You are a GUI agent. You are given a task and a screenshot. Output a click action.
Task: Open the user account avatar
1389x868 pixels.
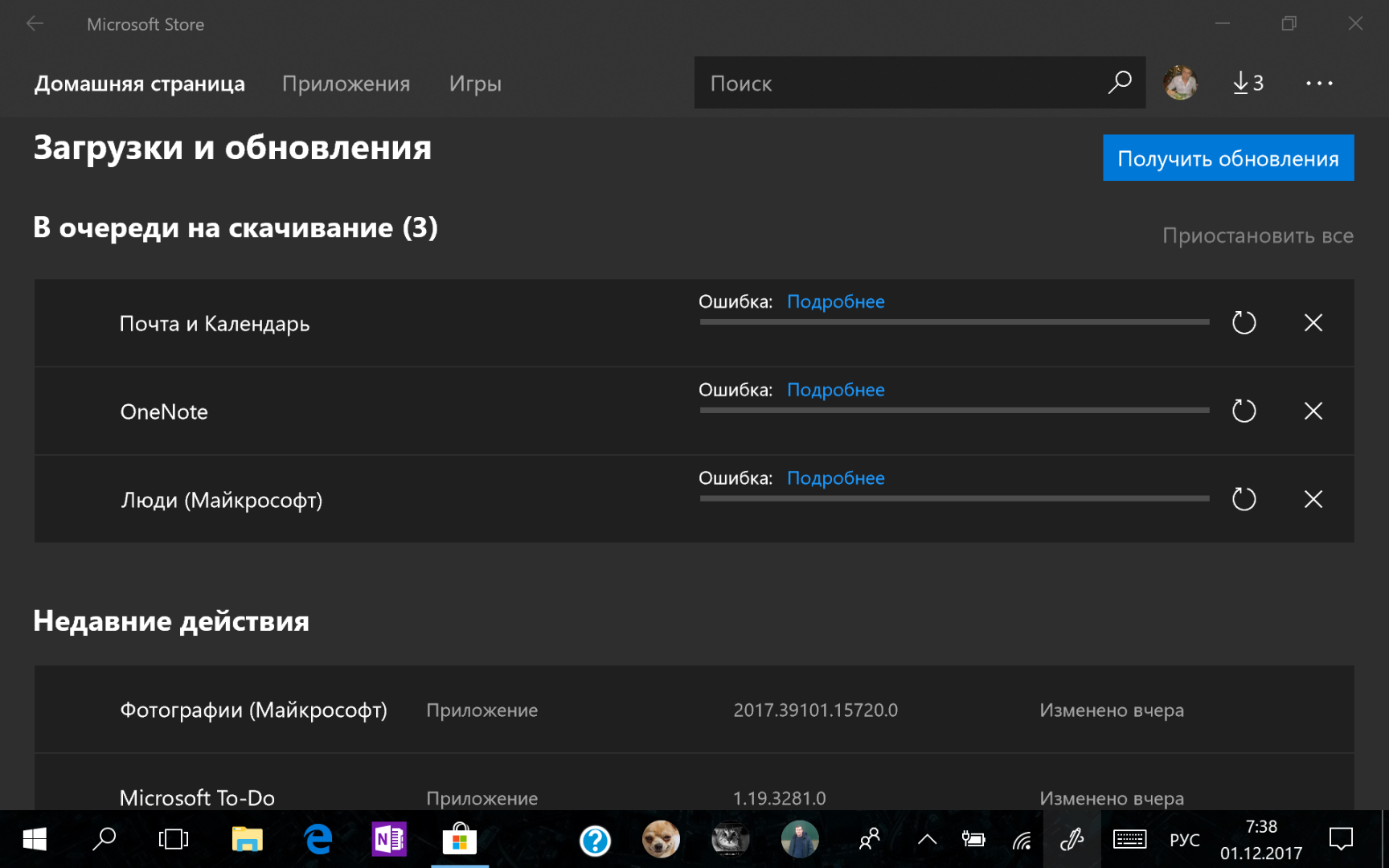[x=1180, y=83]
